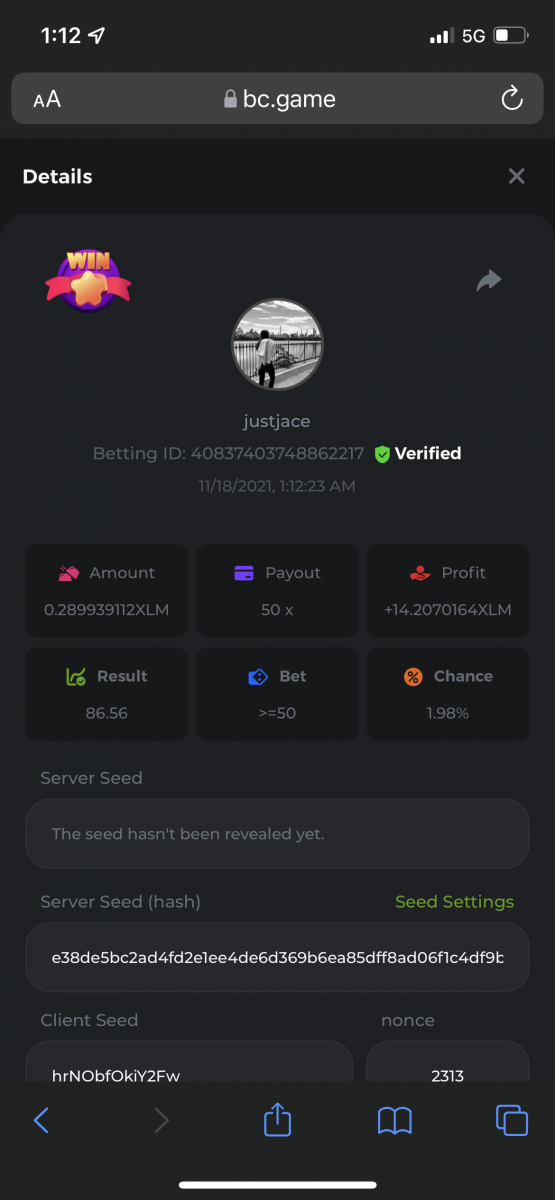Click the Seed Settings link
This screenshot has width=555, height=1200.
tap(454, 901)
